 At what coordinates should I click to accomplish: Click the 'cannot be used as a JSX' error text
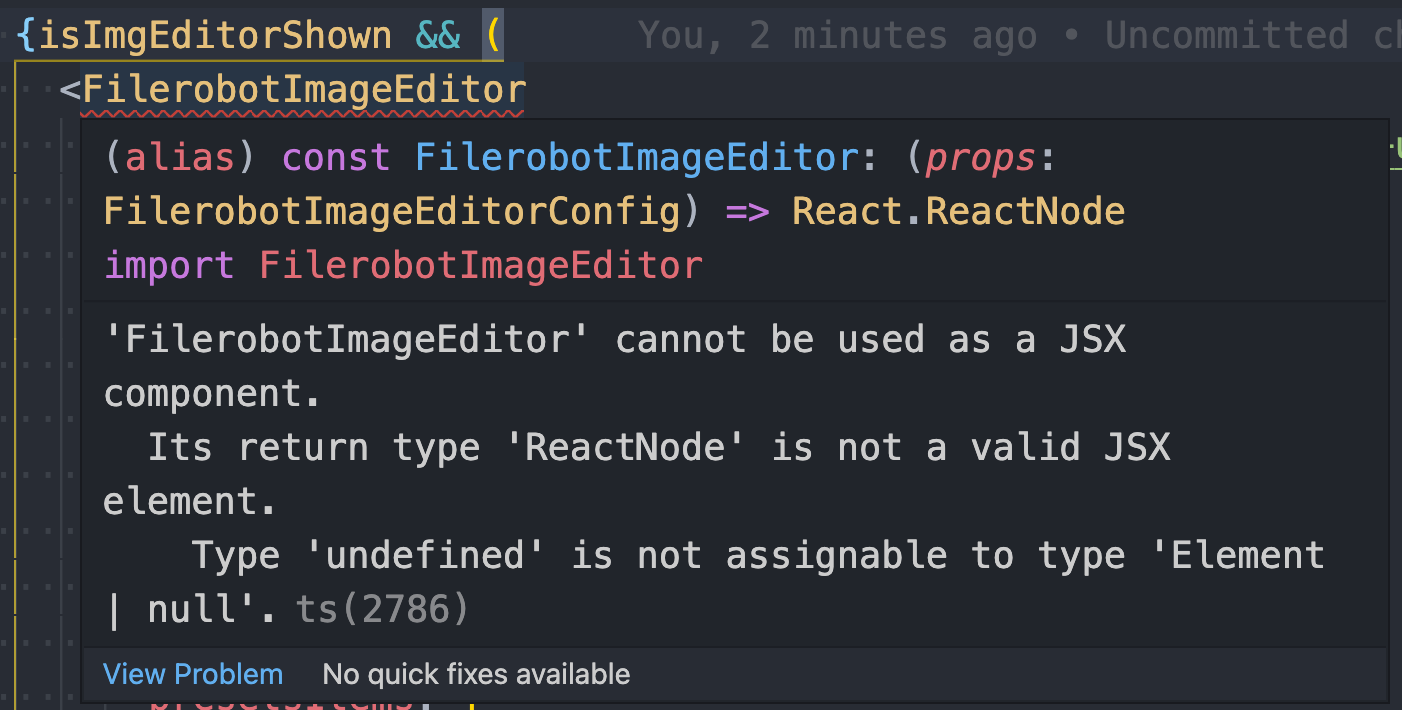(880, 338)
